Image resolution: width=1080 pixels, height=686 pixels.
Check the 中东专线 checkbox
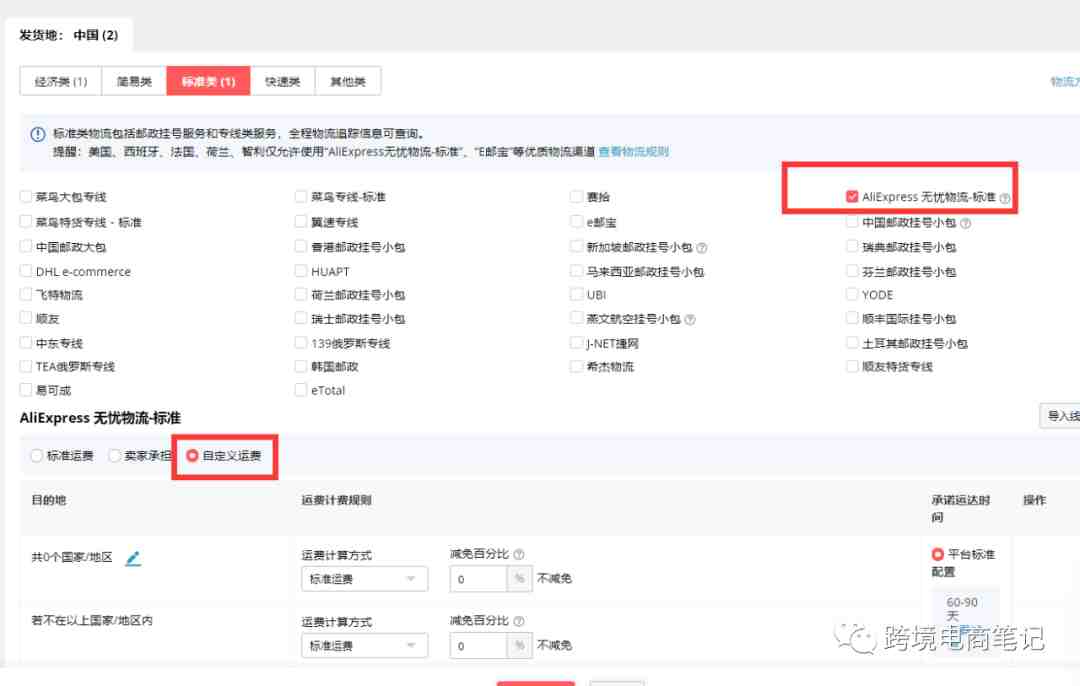tap(26, 343)
